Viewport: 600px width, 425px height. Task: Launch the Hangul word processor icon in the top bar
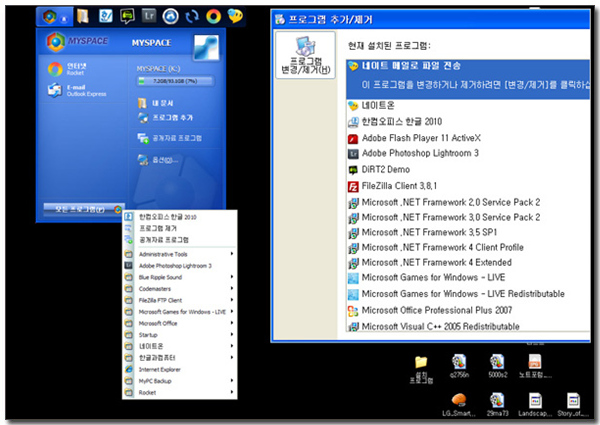click(x=105, y=16)
